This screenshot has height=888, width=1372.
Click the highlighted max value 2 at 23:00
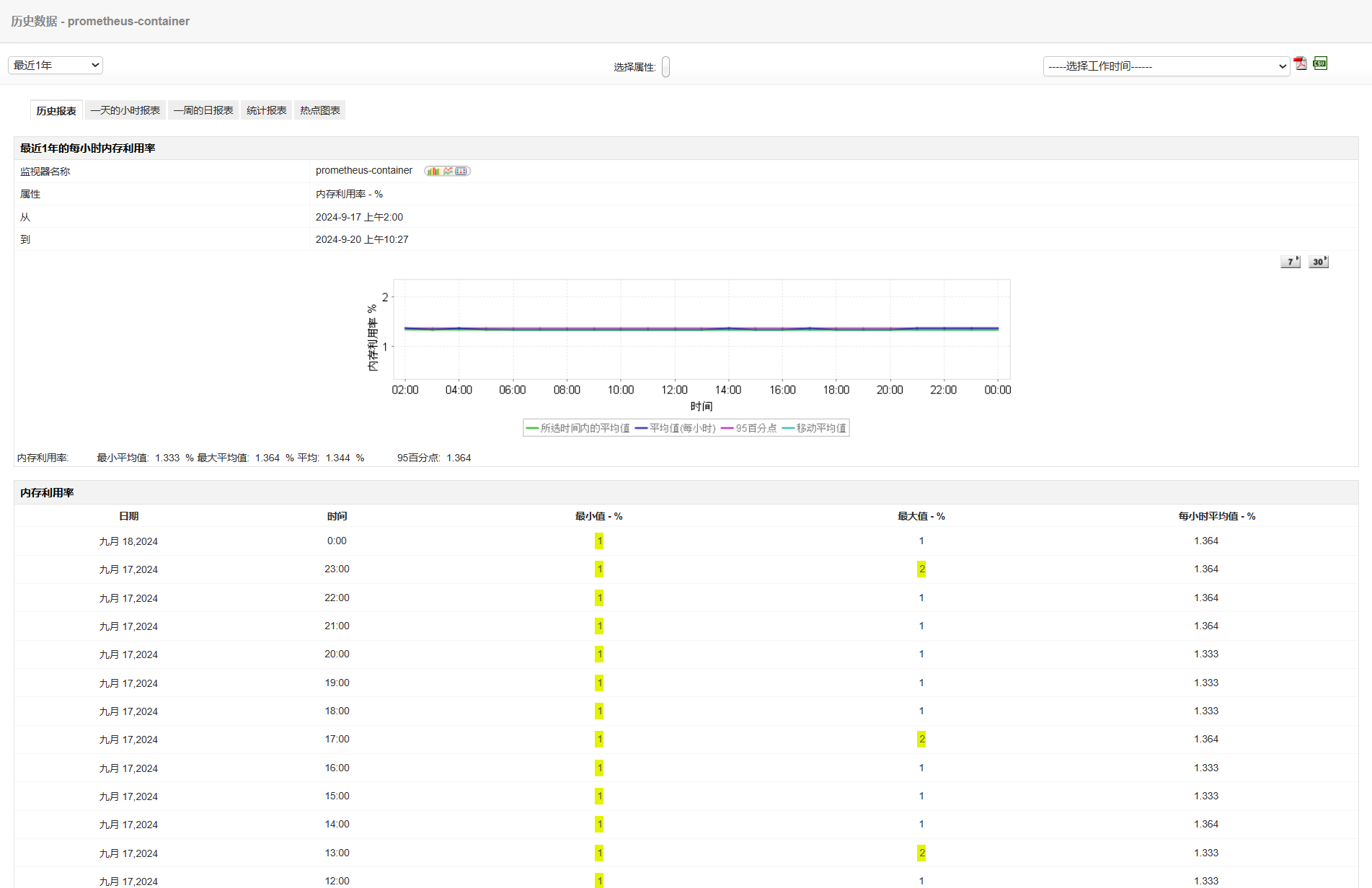[x=921, y=569]
